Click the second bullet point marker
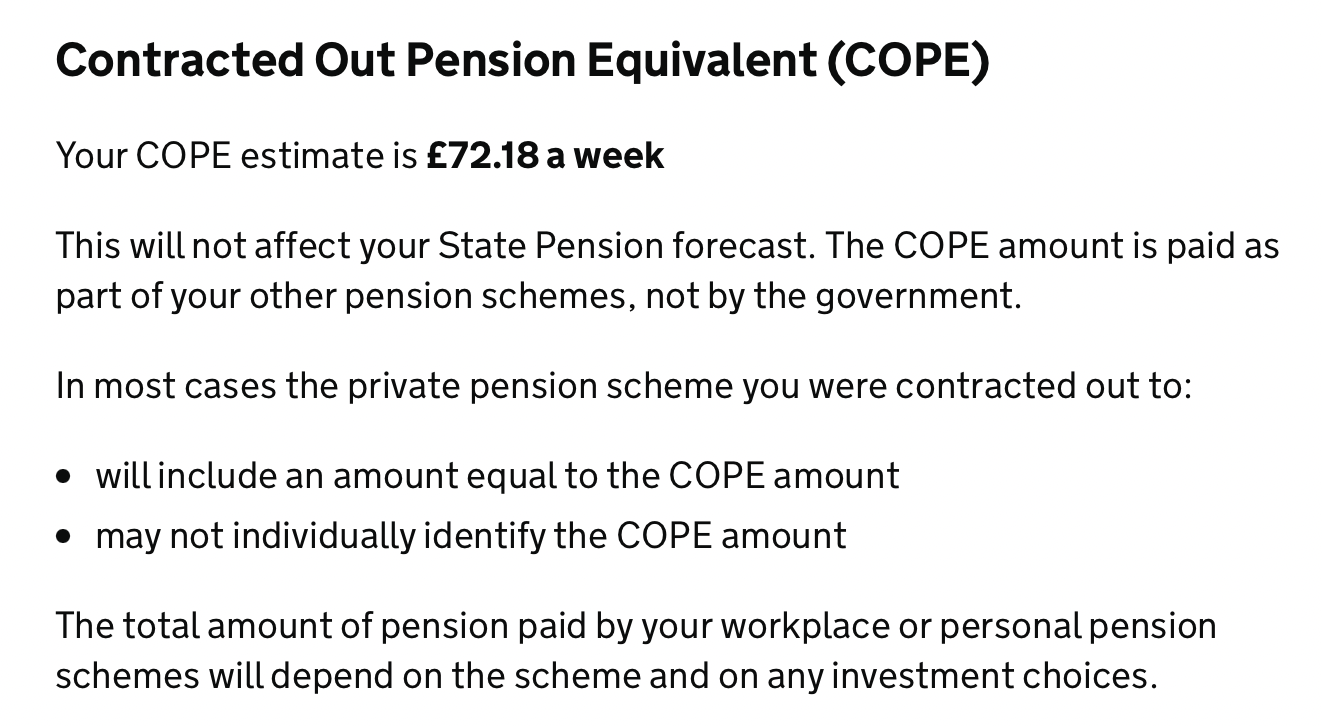This screenshot has height=726, width=1322. pyautogui.click(x=65, y=537)
